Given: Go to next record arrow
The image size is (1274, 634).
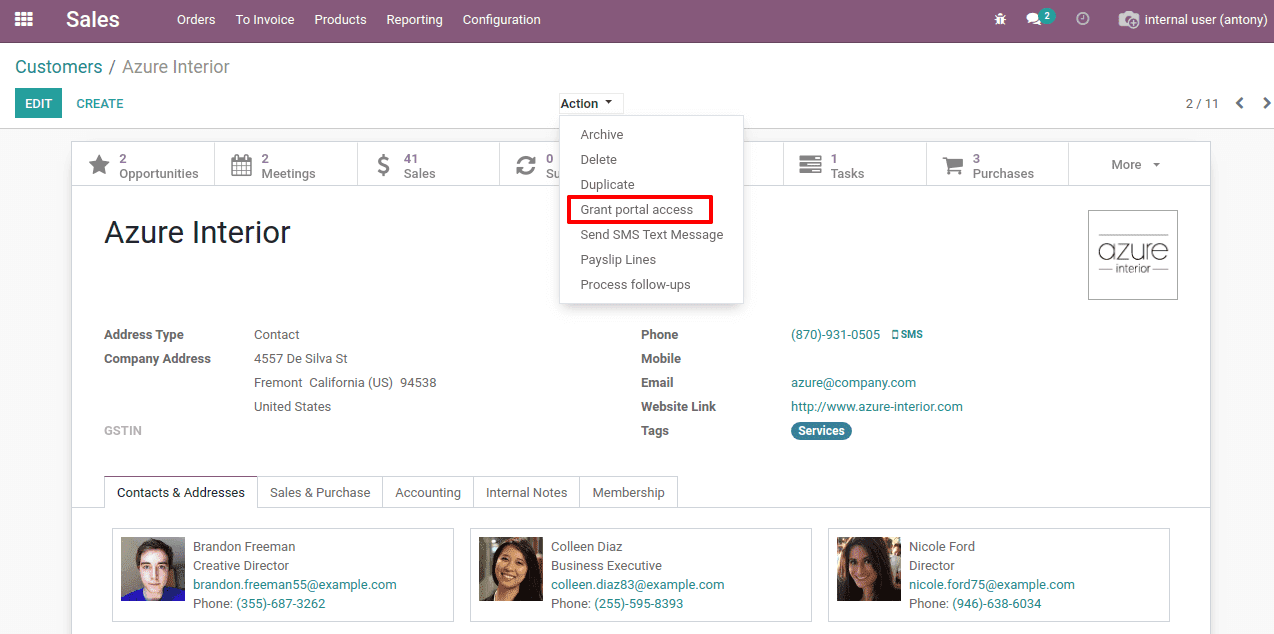Looking at the screenshot, I should [x=1267, y=103].
